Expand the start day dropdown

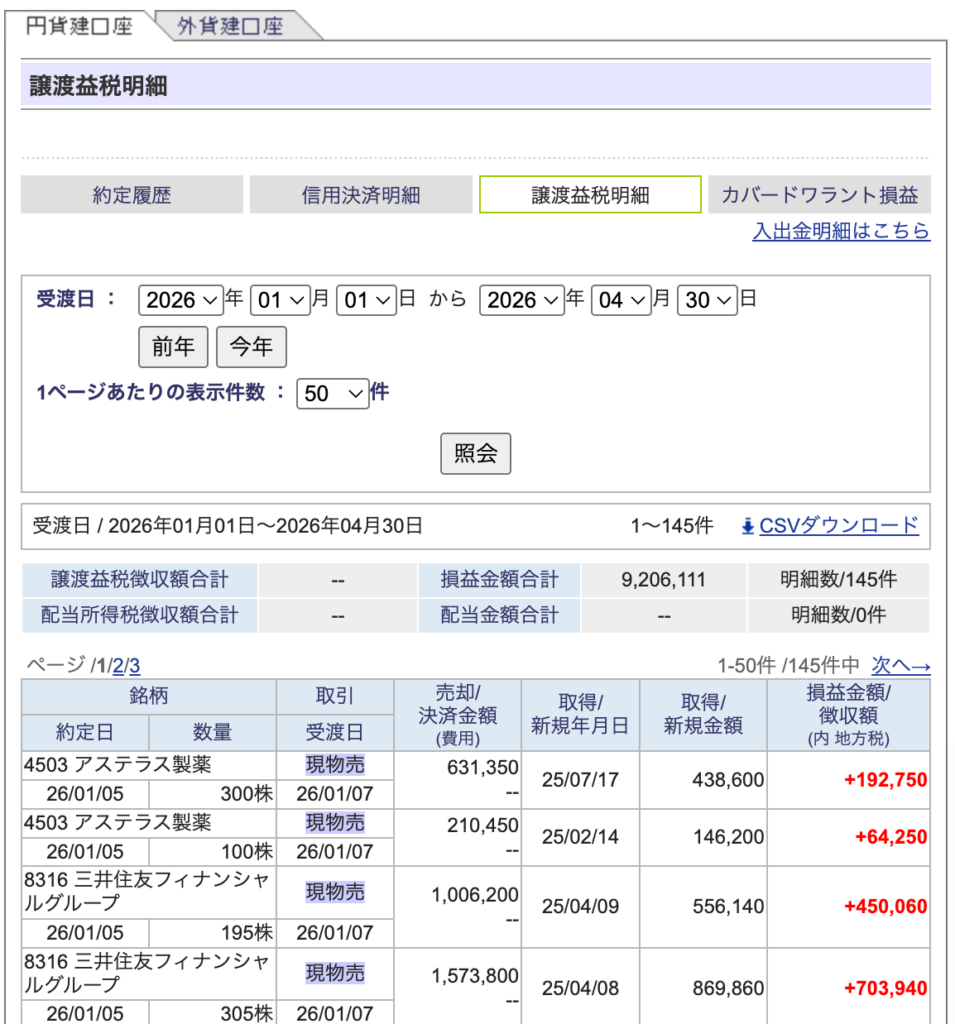pos(367,300)
